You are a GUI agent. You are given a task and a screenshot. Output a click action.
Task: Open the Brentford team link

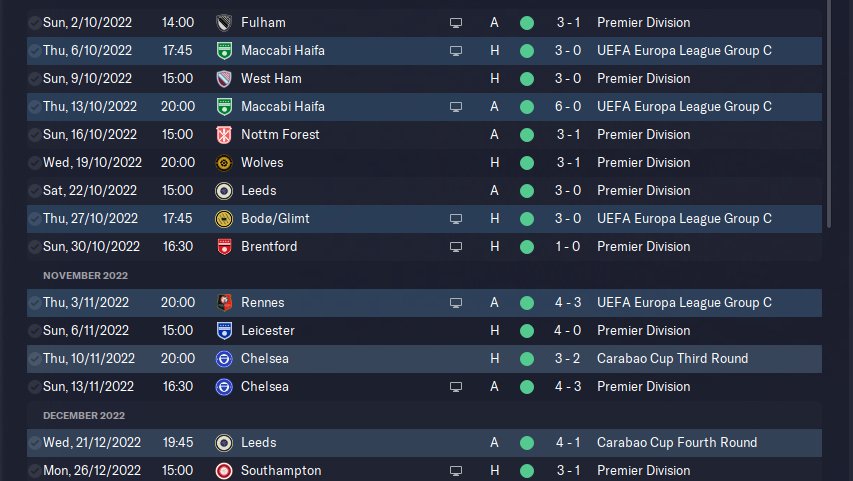coord(268,246)
